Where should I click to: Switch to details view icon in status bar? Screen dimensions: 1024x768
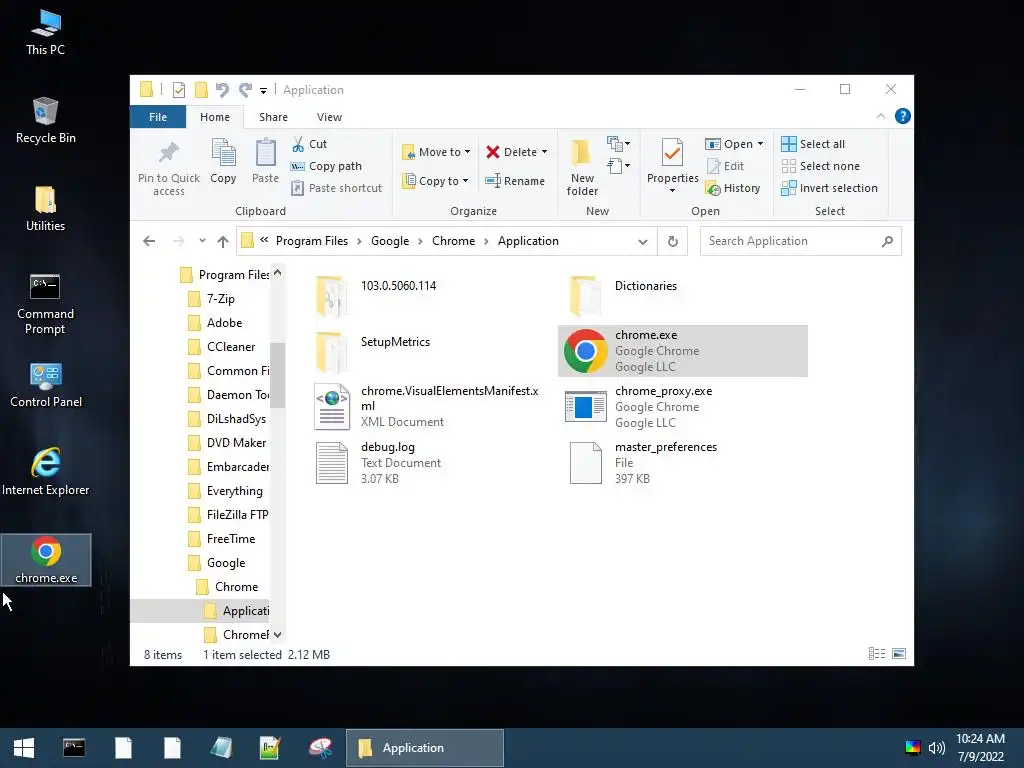click(x=877, y=654)
